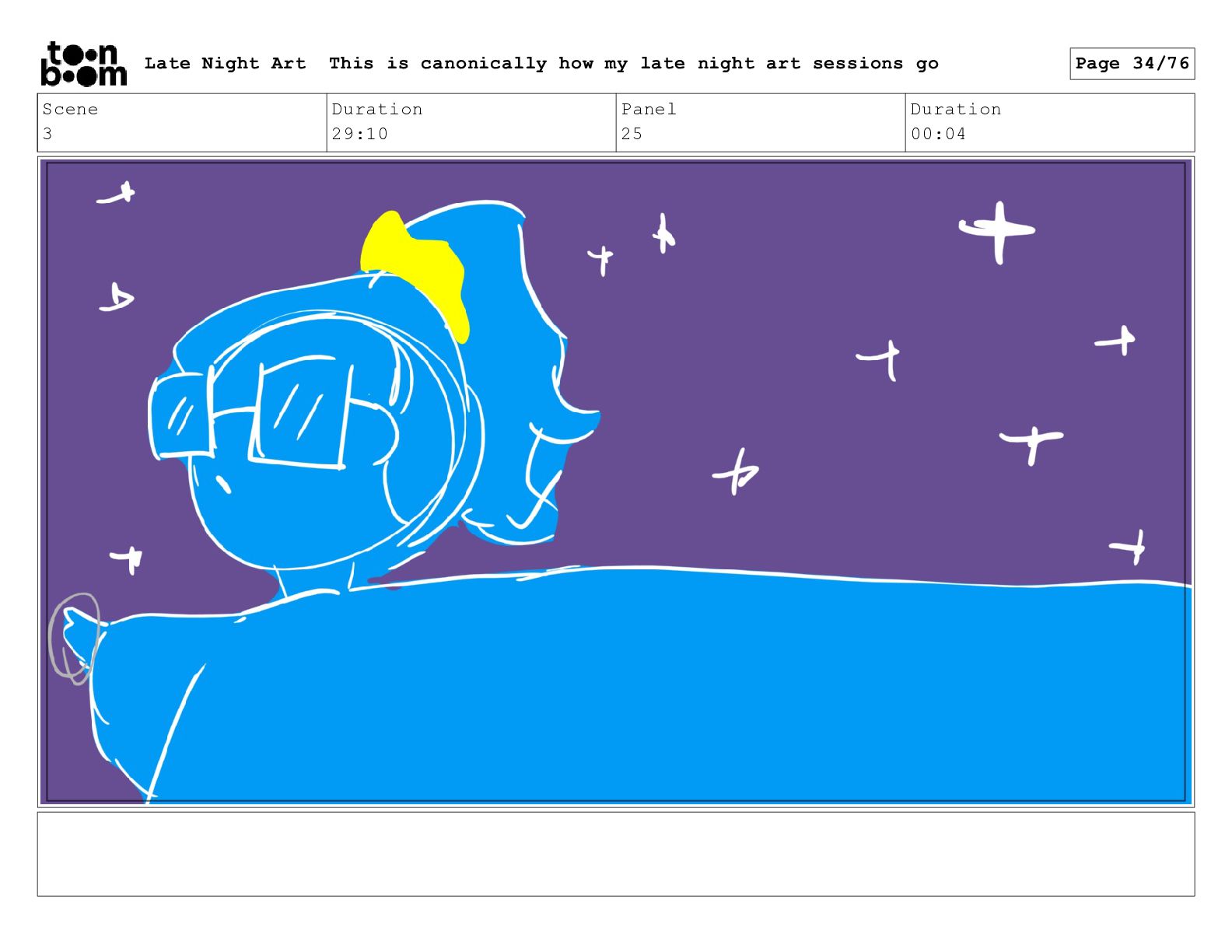Click the scene number '3'
The image size is (1232, 952).
click(x=47, y=134)
